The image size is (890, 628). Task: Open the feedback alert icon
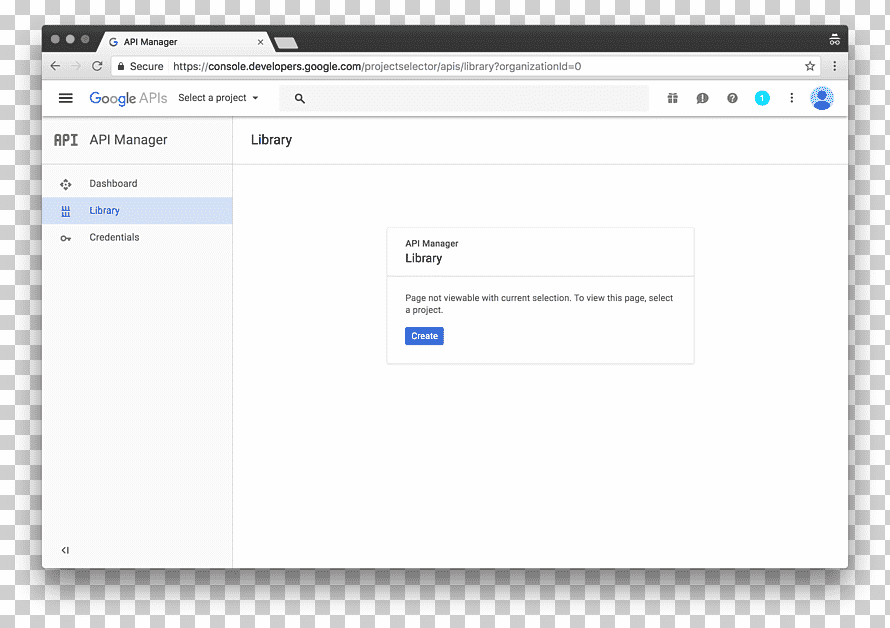[x=702, y=98]
